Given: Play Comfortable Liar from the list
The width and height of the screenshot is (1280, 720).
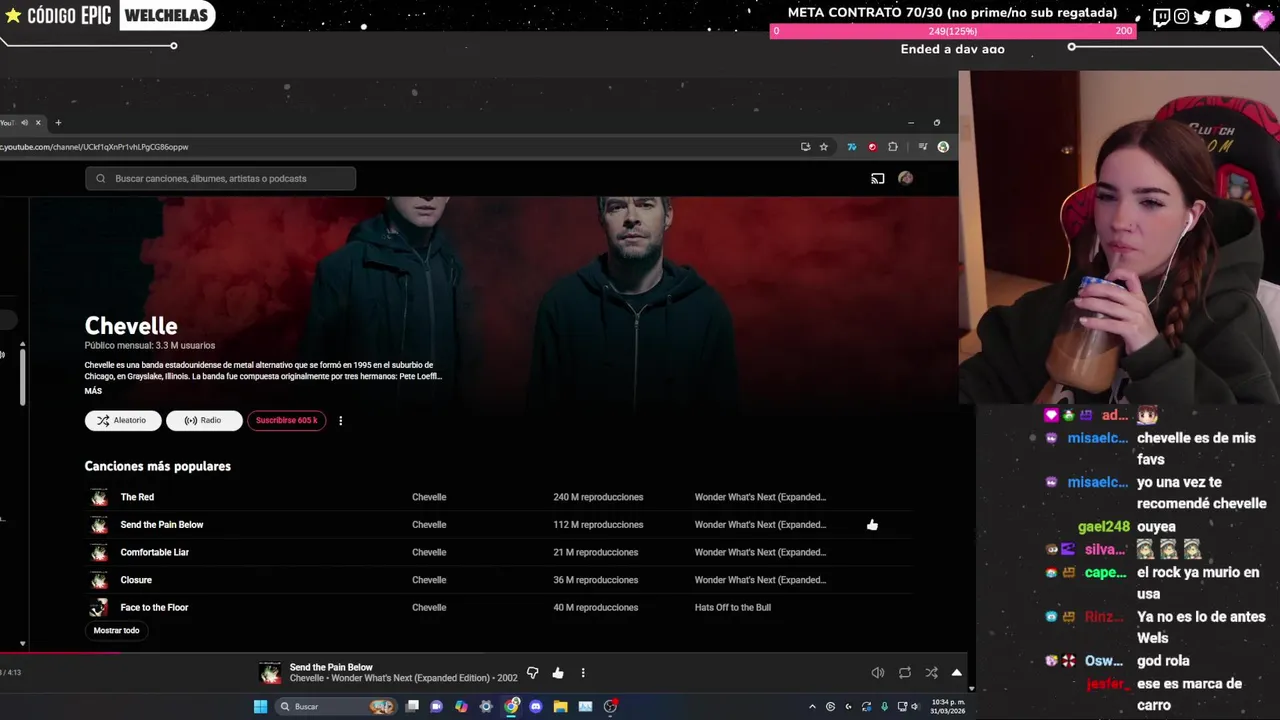Looking at the screenshot, I should 154,552.
